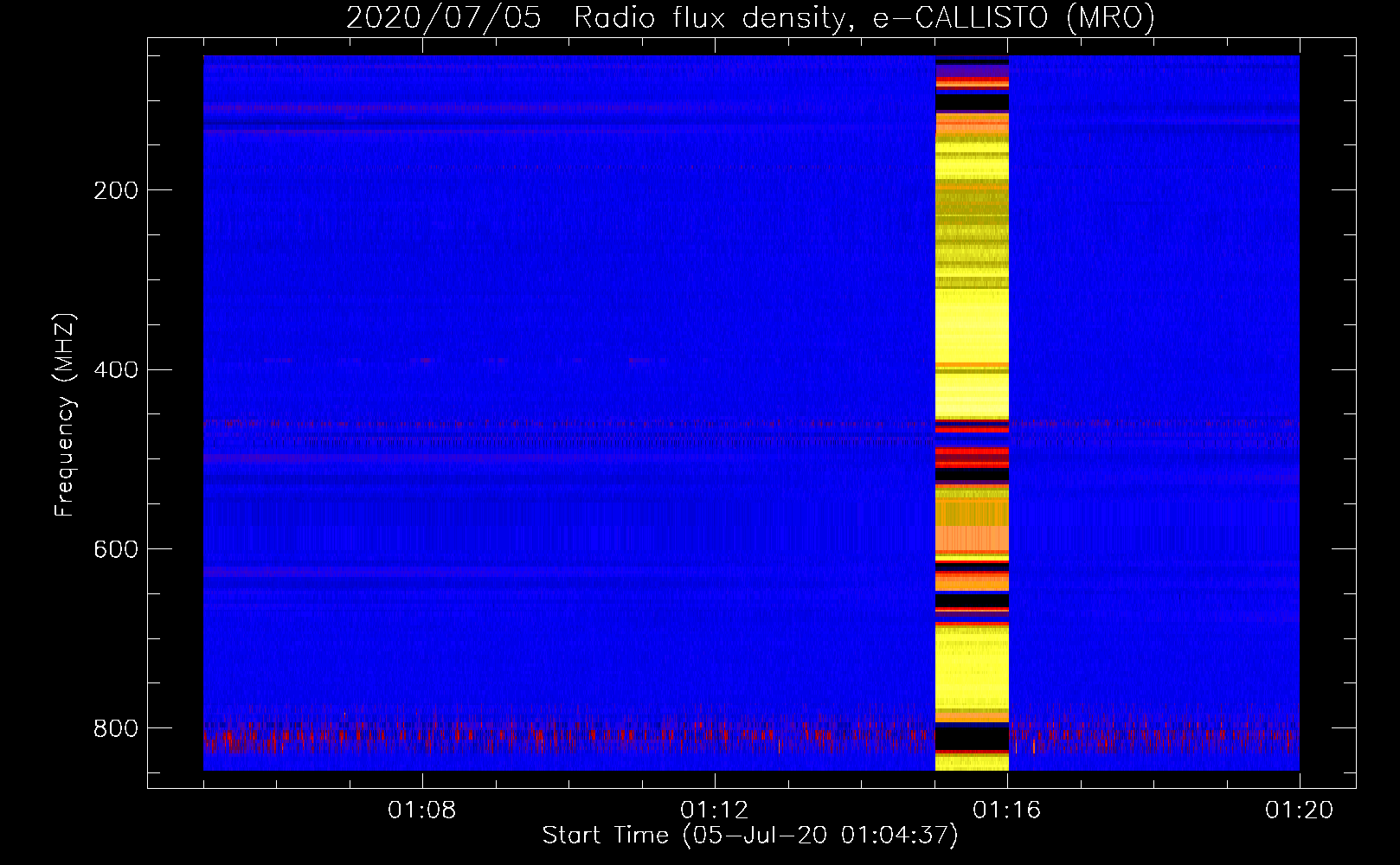Click the red noise band near 800 MHz
The width and height of the screenshot is (1400, 865).
[x=751, y=739]
